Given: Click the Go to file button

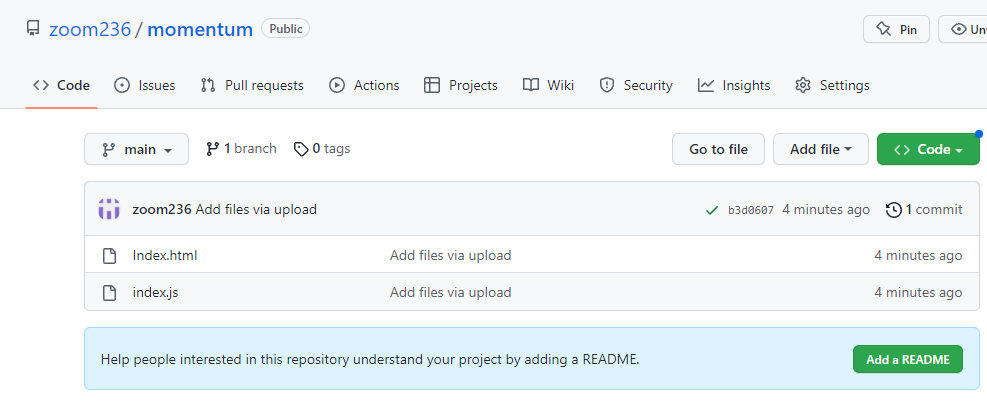Looking at the screenshot, I should click(x=718, y=149).
